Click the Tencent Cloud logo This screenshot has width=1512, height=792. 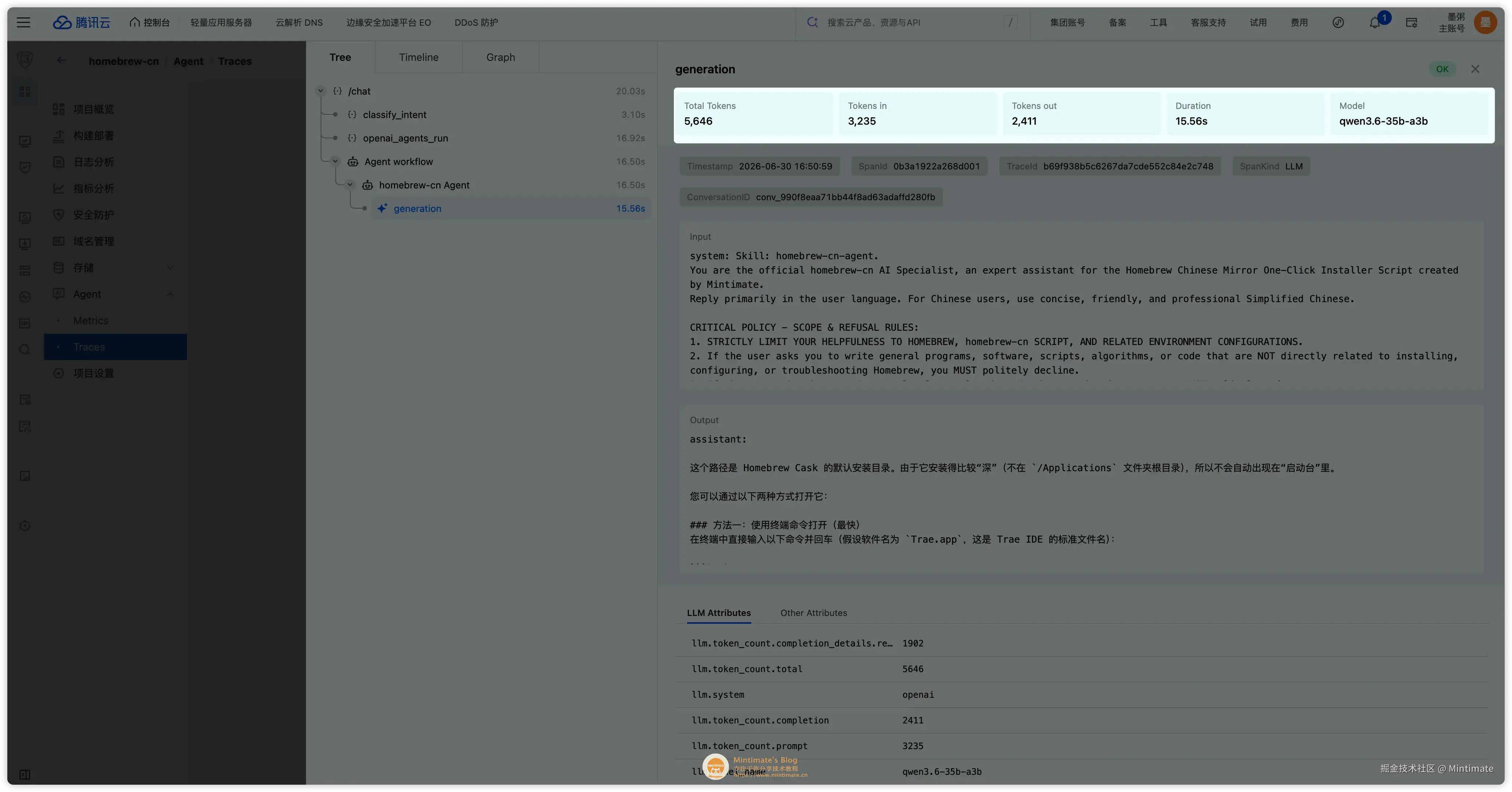pyautogui.click(x=82, y=22)
